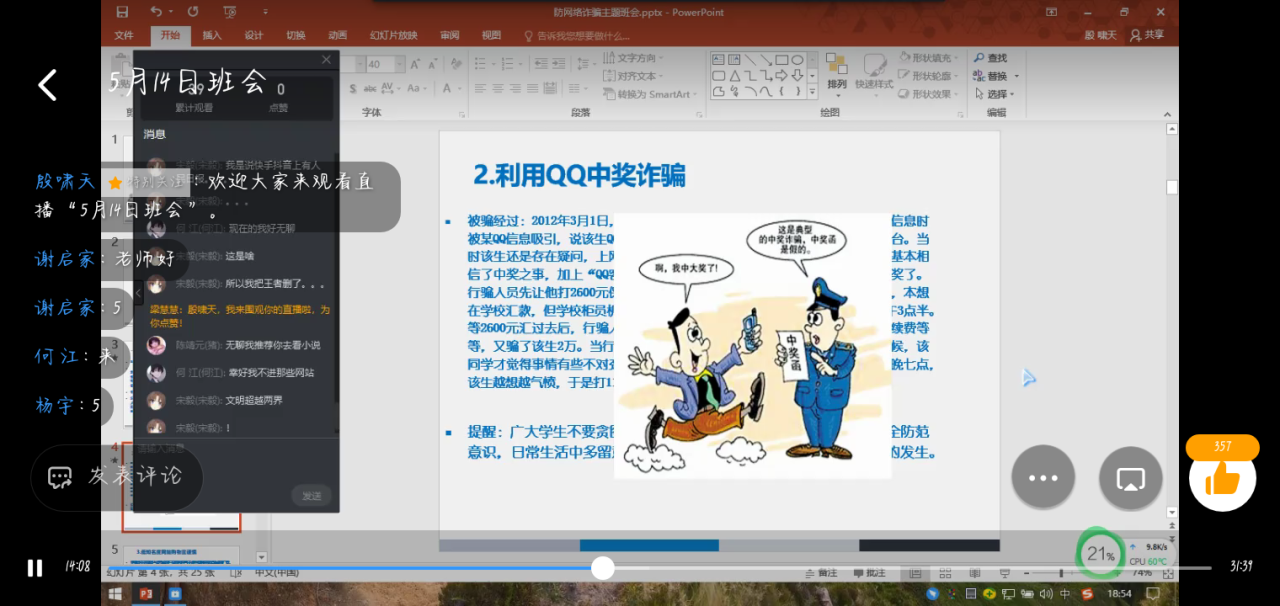Select the oval shape in shapes gallery

[x=797, y=59]
